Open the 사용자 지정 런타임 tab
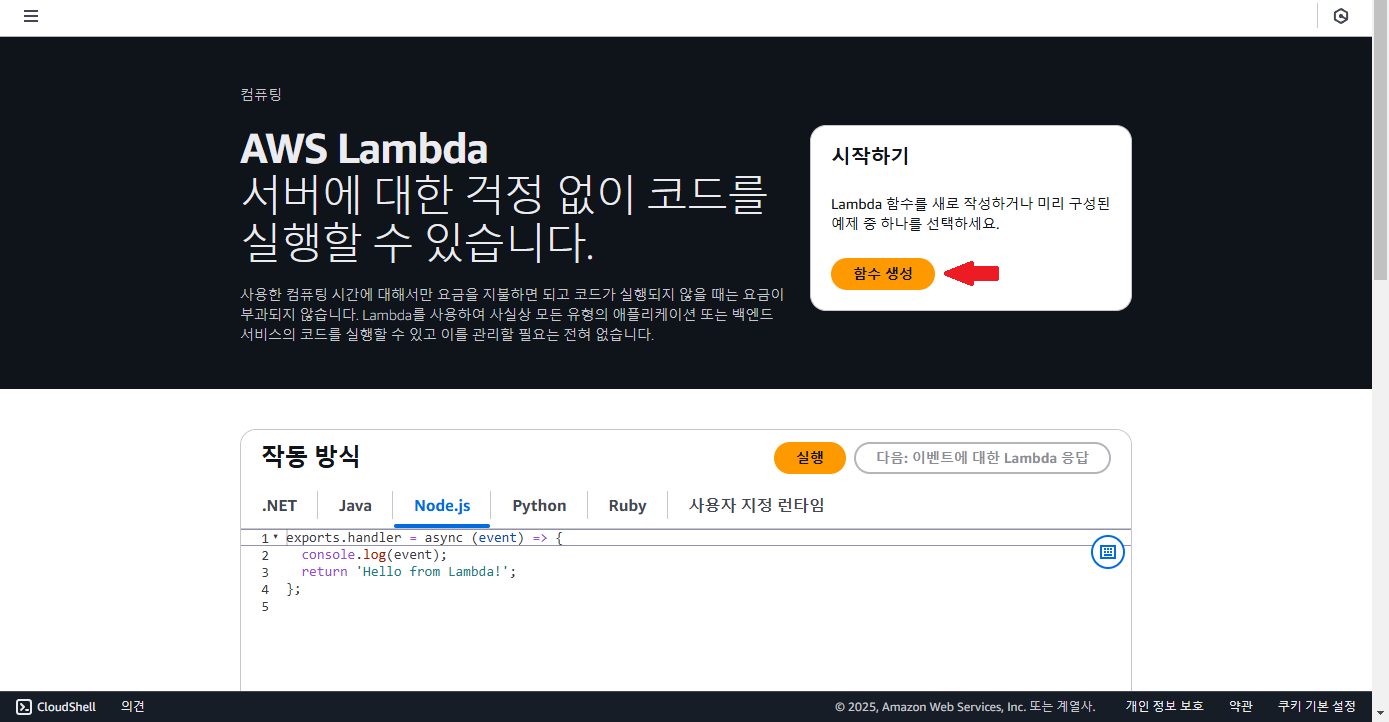Screen dimensions: 1389x722 point(756,505)
